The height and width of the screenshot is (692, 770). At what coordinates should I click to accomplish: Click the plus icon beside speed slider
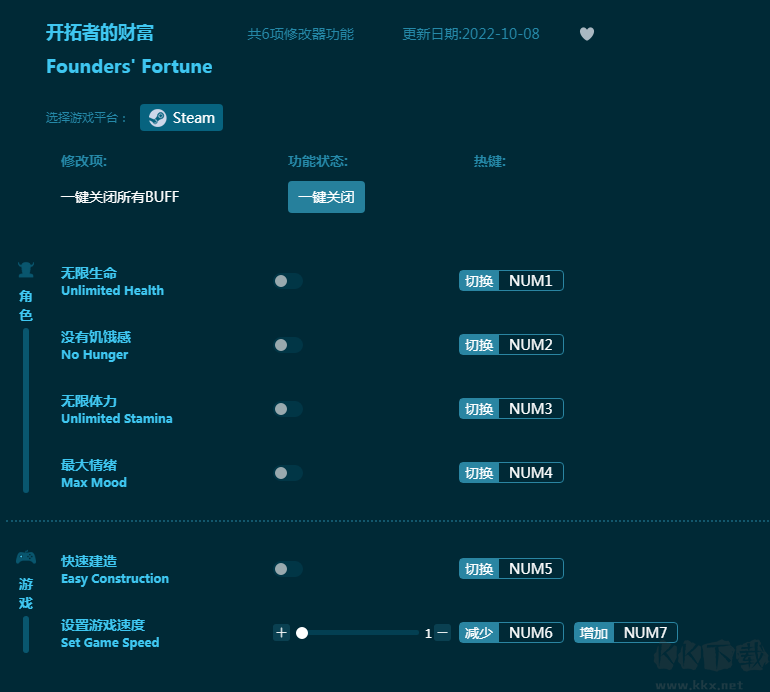(281, 632)
